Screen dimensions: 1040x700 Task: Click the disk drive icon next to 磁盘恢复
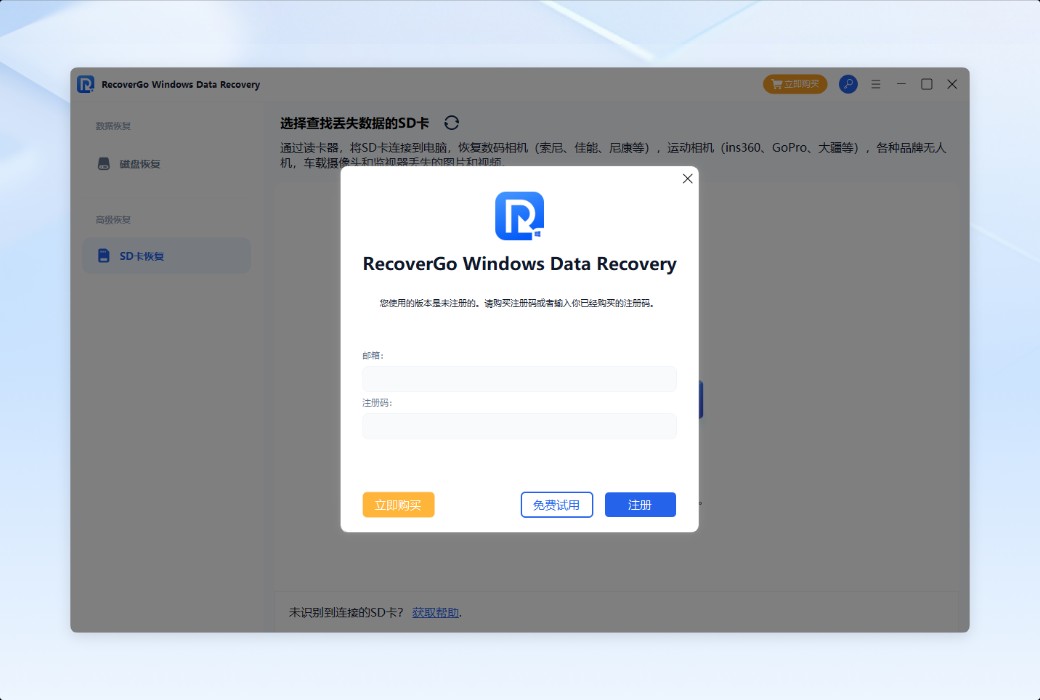pos(103,163)
